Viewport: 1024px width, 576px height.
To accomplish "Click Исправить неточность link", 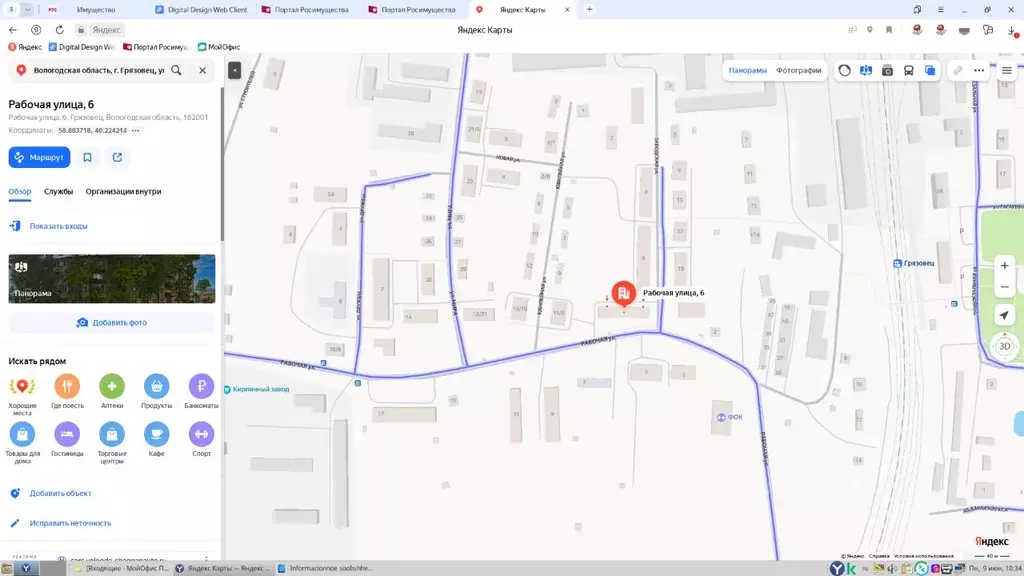I will [70, 523].
